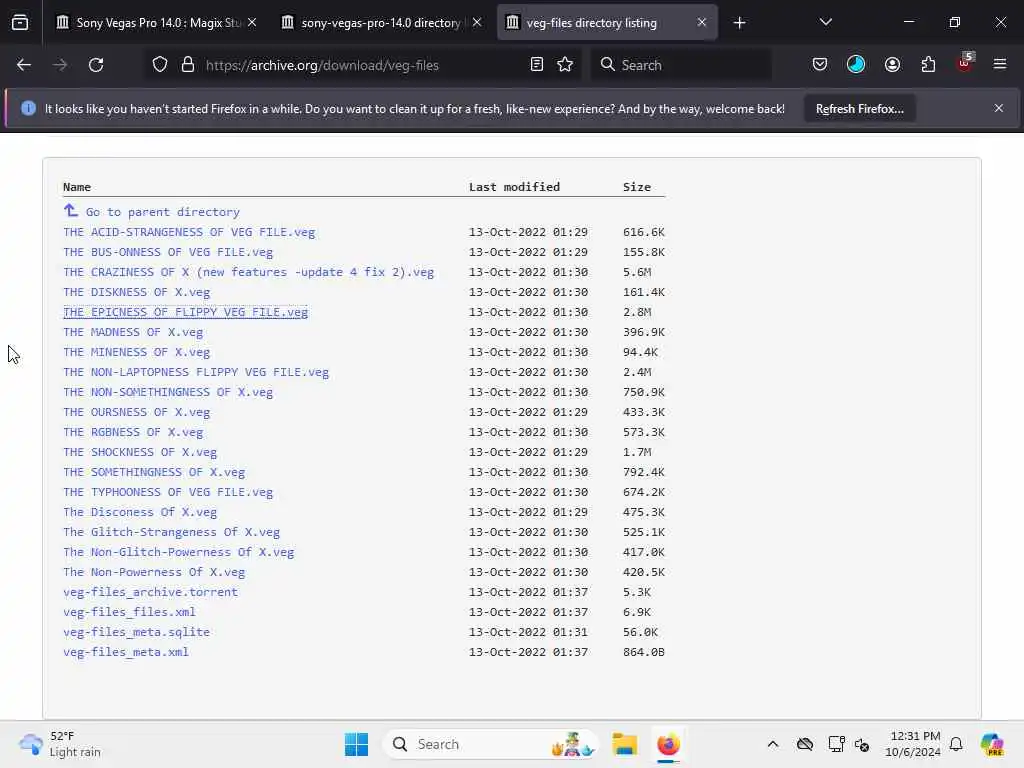
Task: Open THE TYPHOONESS OF VEG FILE.veg
Action: coord(168,492)
